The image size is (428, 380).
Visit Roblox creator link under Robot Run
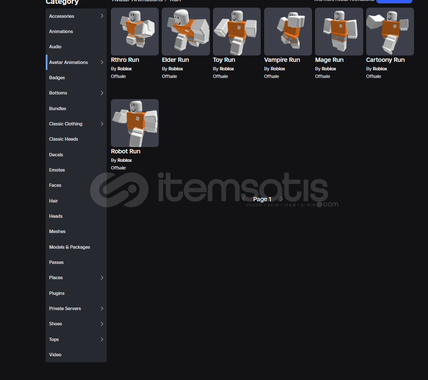click(124, 160)
